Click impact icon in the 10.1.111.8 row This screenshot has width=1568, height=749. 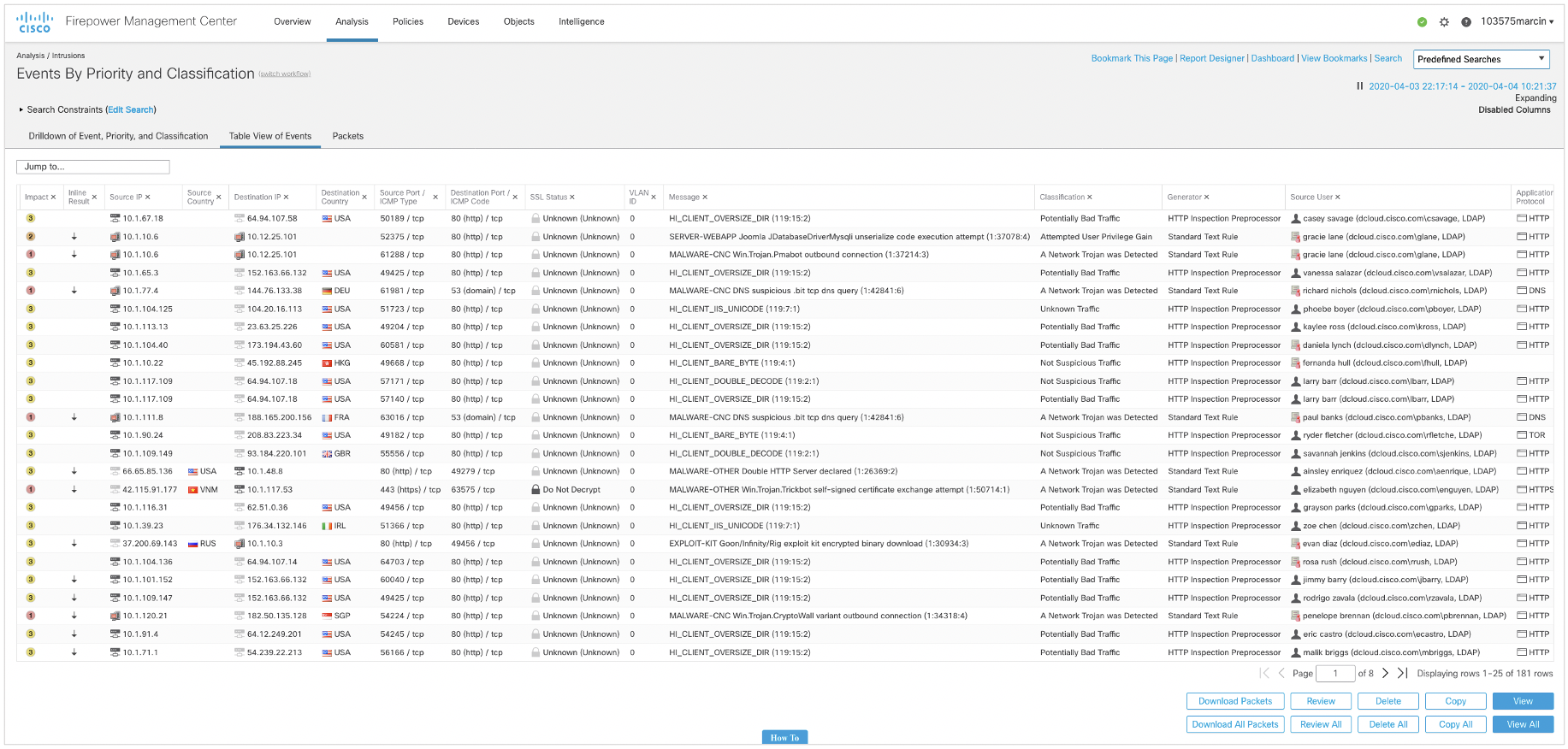31,417
